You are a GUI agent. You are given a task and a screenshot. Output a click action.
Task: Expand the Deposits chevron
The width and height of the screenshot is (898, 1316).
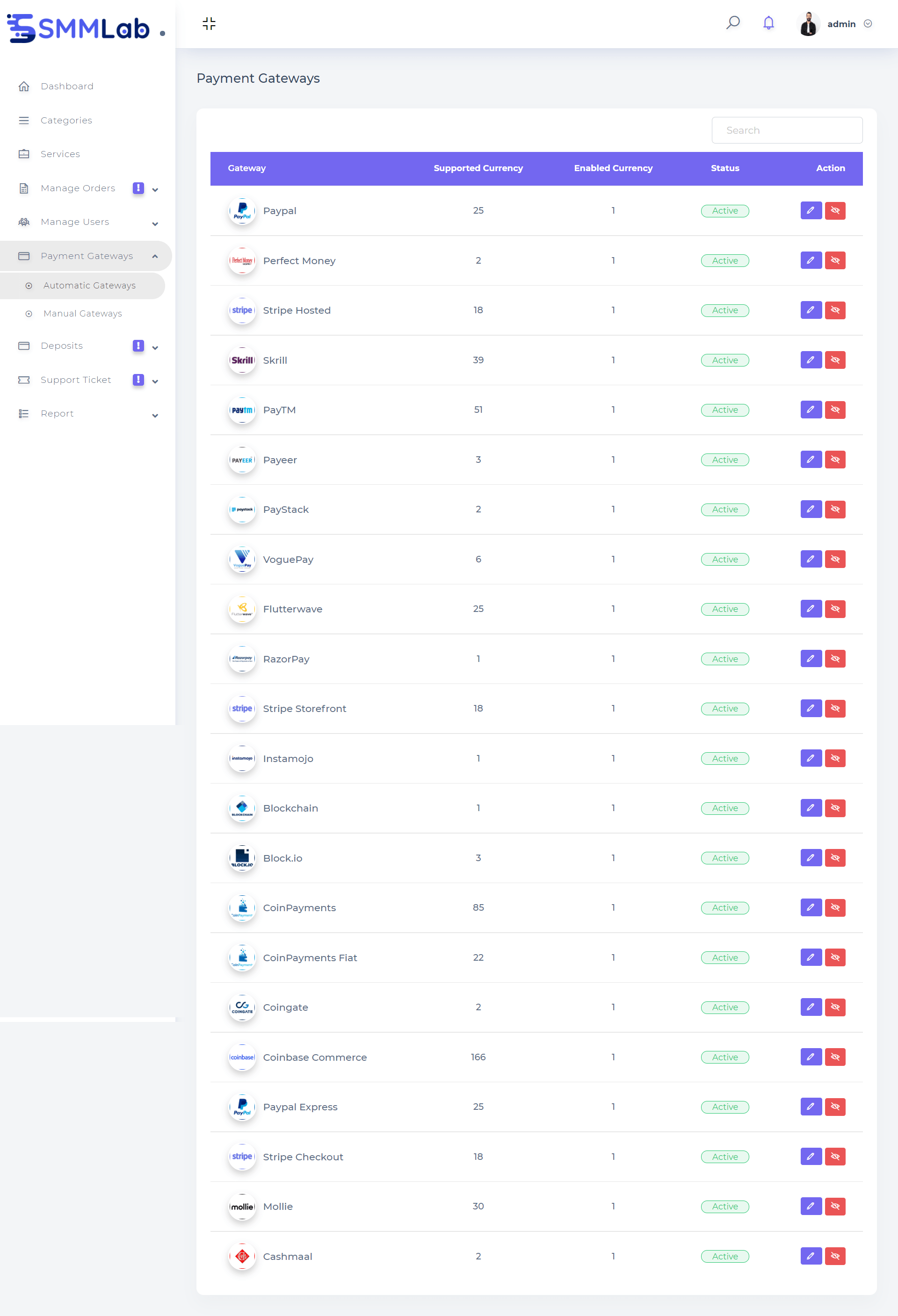[x=155, y=348]
